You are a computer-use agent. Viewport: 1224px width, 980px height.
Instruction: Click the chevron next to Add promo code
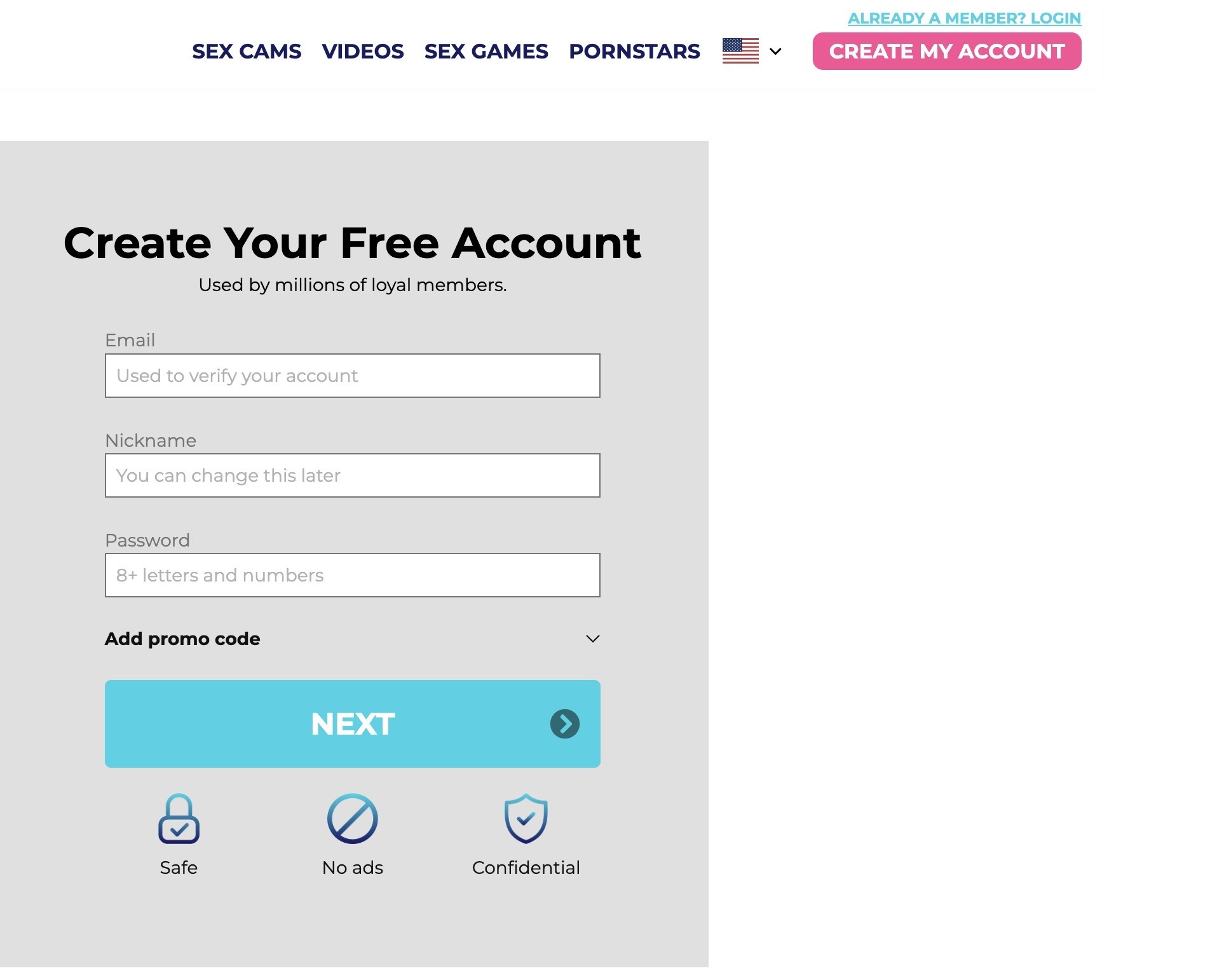(x=591, y=638)
